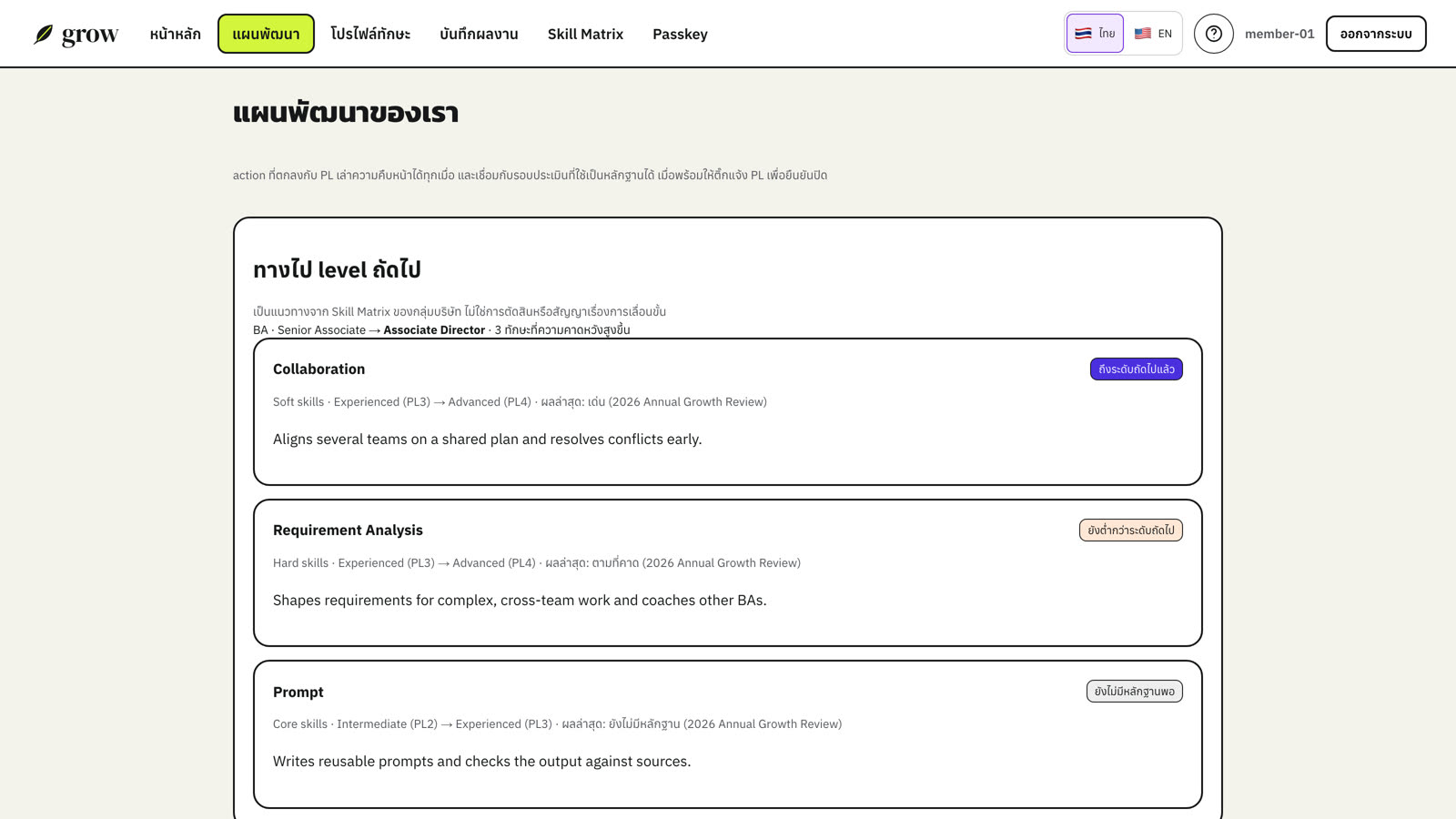Click the grow wordmark text
The image size is (1456, 819).
point(90,35)
